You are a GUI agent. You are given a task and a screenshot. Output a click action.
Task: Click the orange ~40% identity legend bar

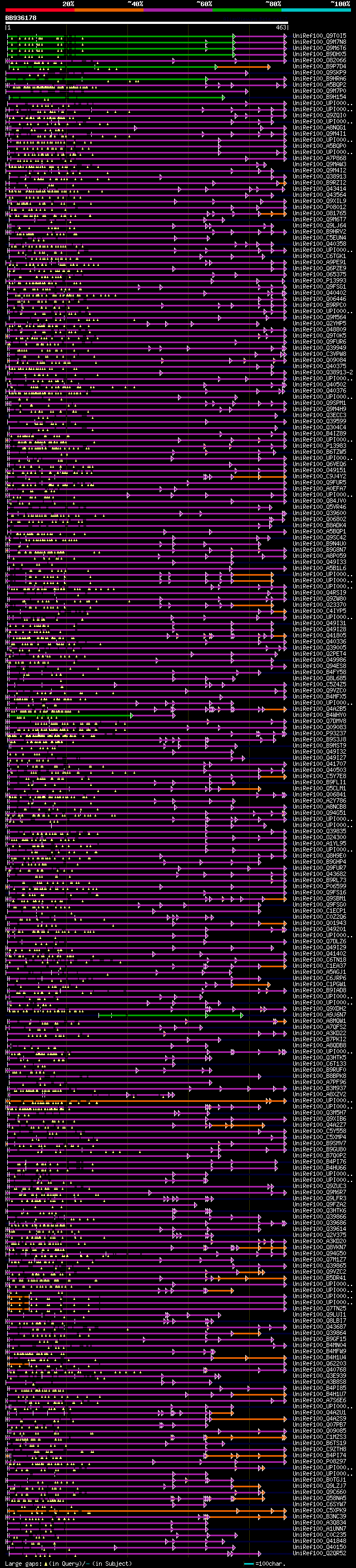click(x=109, y=10)
